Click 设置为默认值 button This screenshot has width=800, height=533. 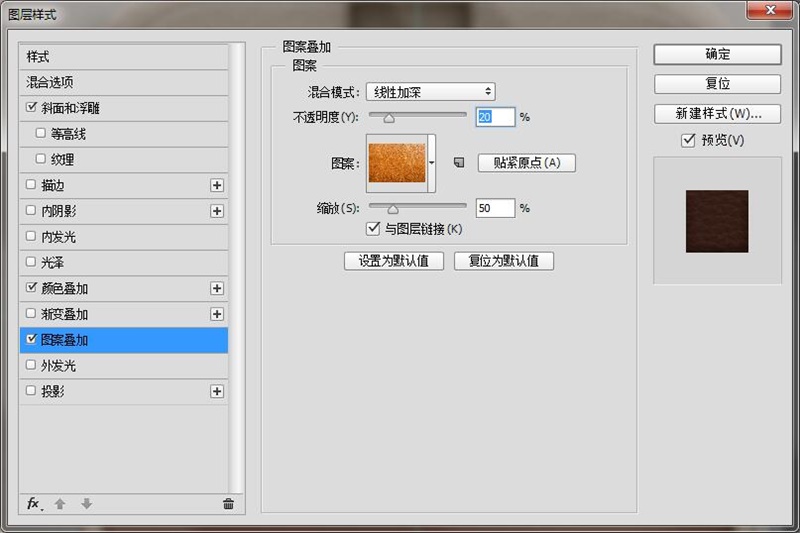point(394,261)
